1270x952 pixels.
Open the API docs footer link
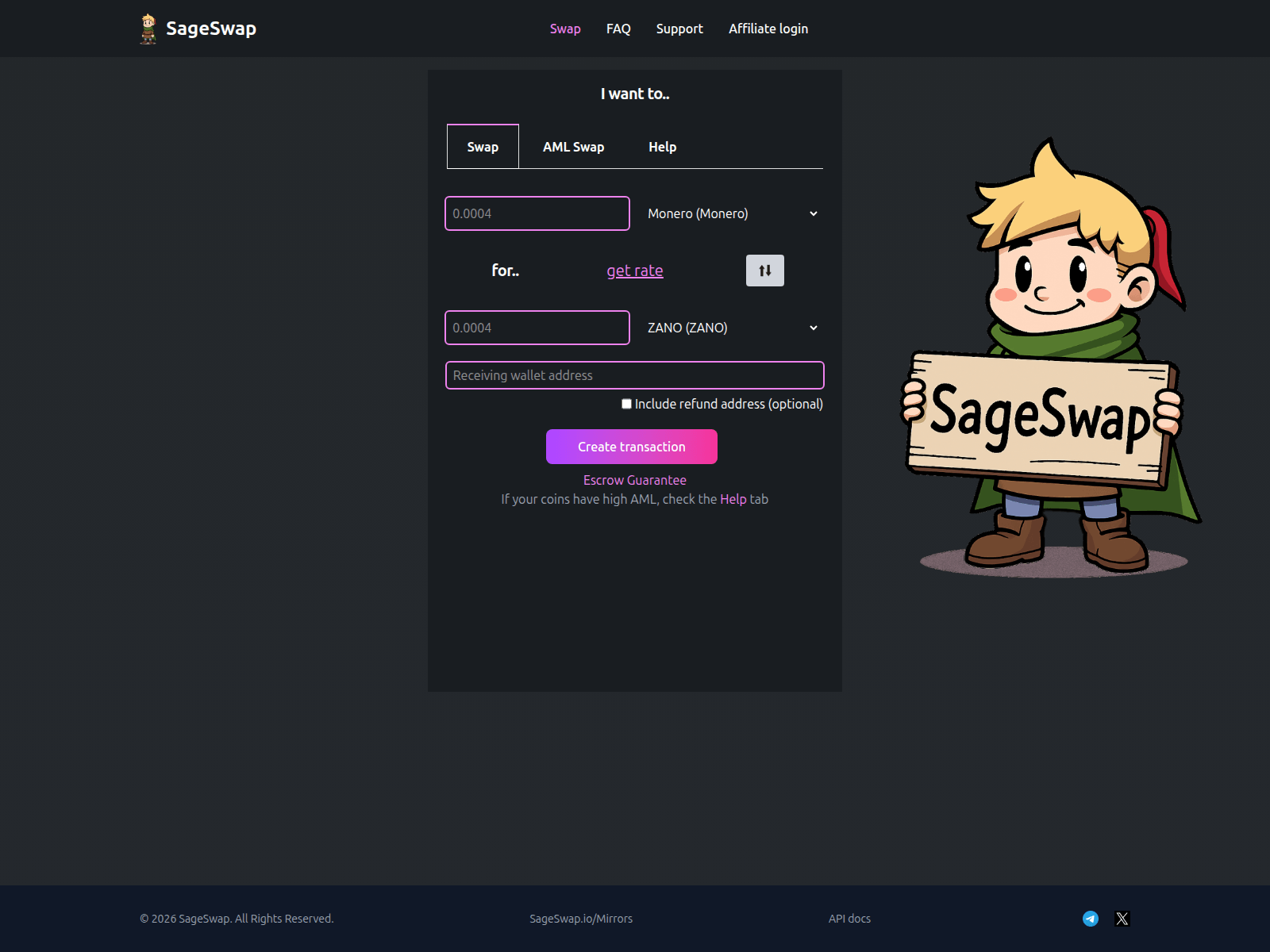[x=849, y=919]
